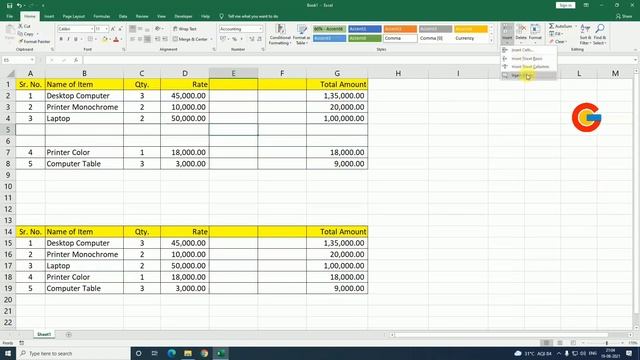Open Conditional Formatting
Image resolution: width=640 pixels, height=360 pixels.
tap(280, 35)
